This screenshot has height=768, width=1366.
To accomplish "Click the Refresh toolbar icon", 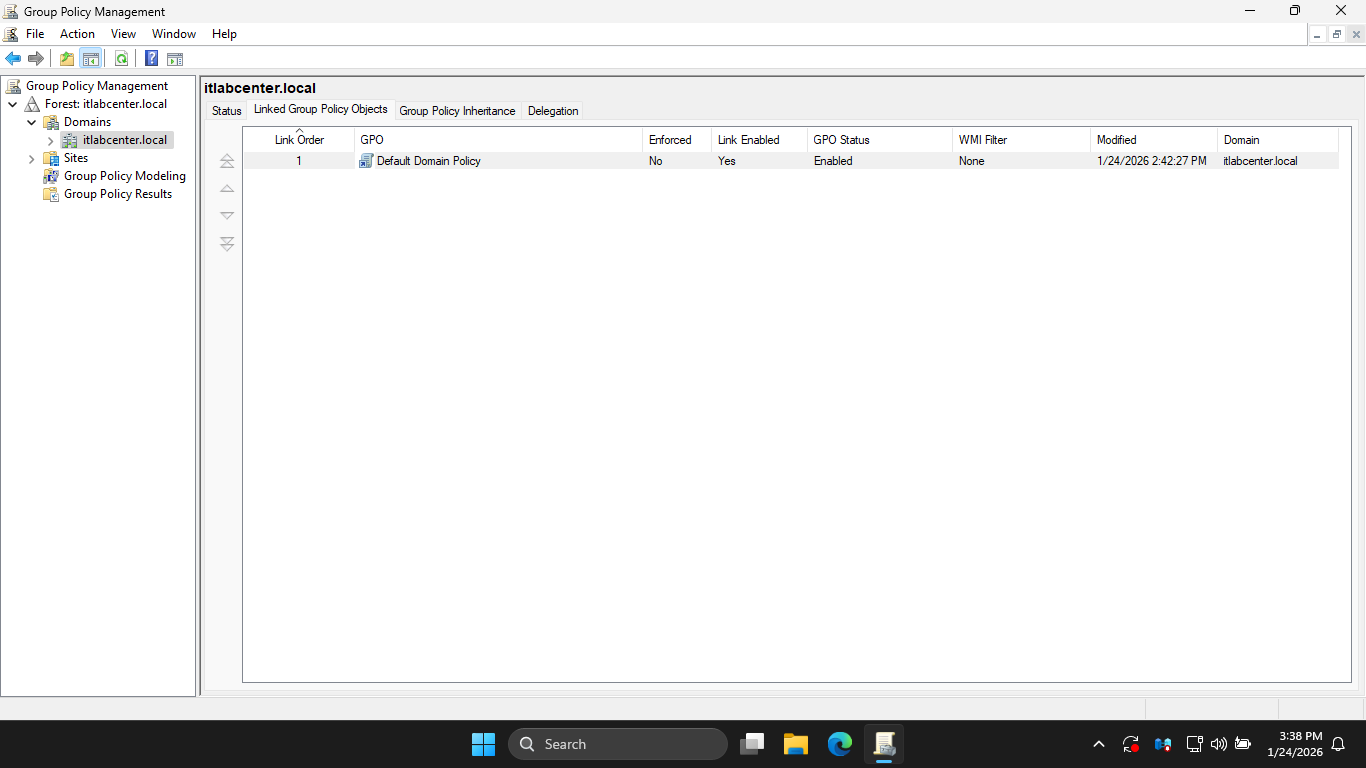I will [x=121, y=59].
